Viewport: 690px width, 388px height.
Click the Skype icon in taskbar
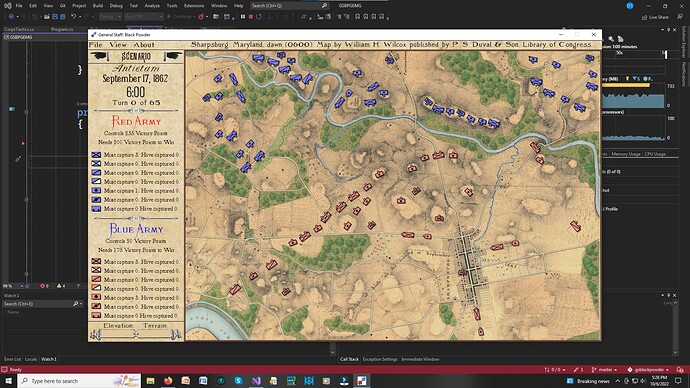239,381
